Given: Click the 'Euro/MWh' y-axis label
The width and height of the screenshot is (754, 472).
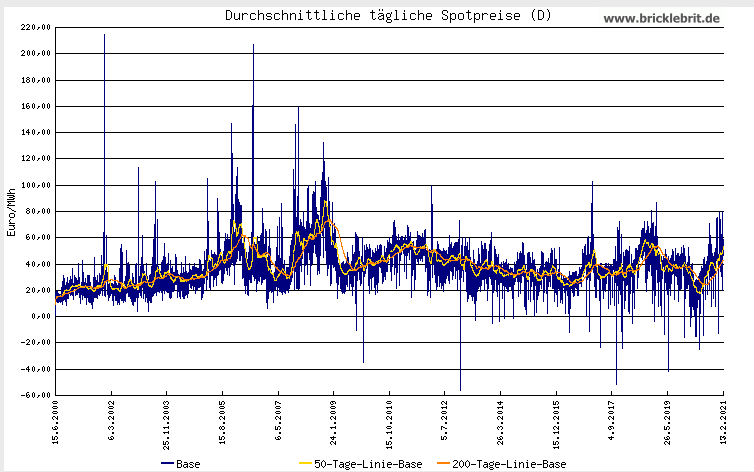Looking at the screenshot, I should (11, 211).
